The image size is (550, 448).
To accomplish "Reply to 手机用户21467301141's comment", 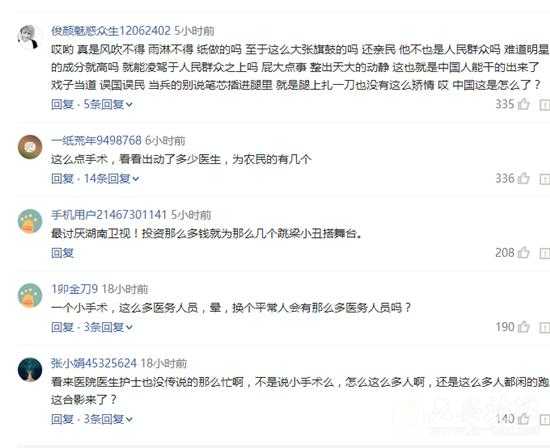I will pyautogui.click(x=62, y=253).
